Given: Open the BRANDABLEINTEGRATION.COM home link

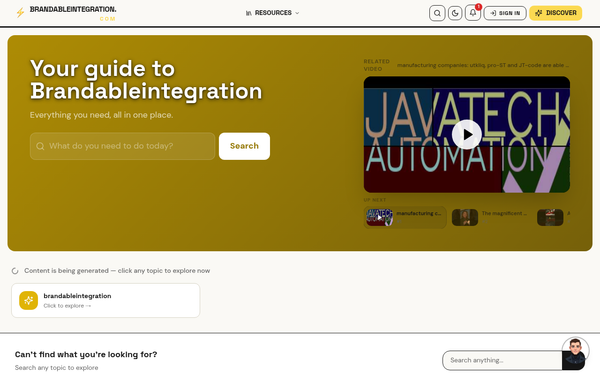Looking at the screenshot, I should 73,13.
